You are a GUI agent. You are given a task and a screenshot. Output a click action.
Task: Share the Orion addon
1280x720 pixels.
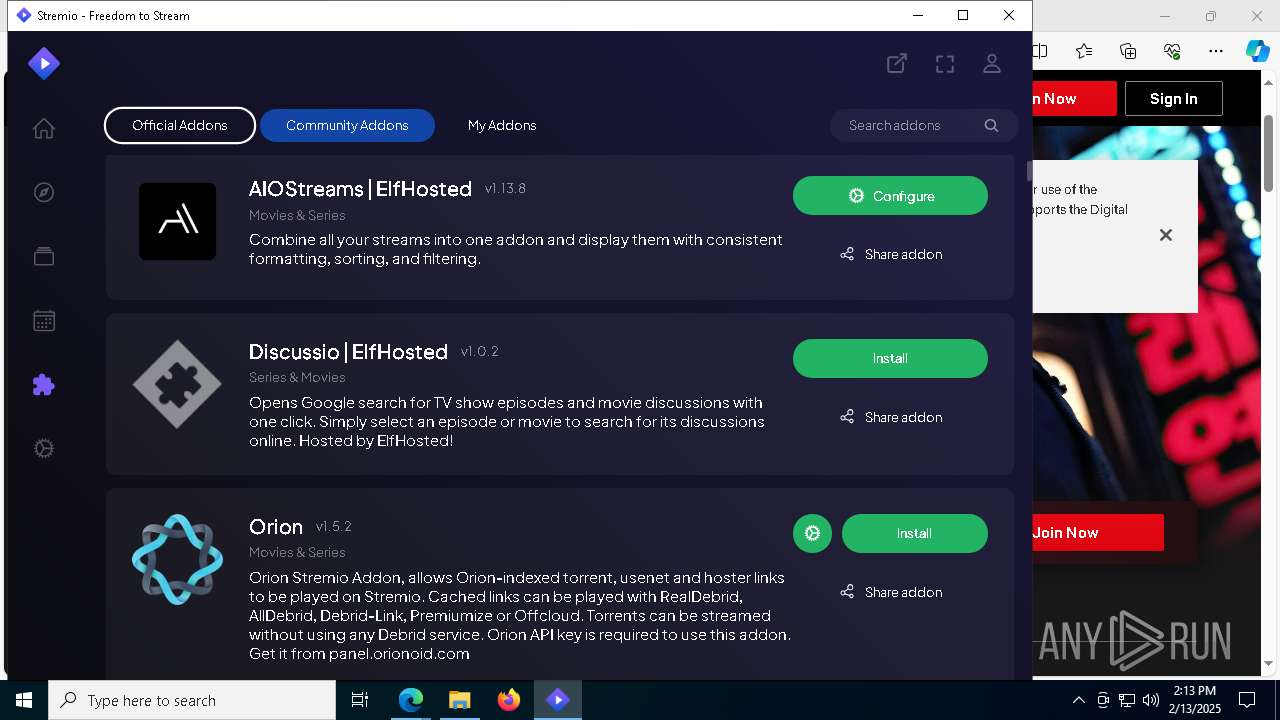(x=891, y=592)
